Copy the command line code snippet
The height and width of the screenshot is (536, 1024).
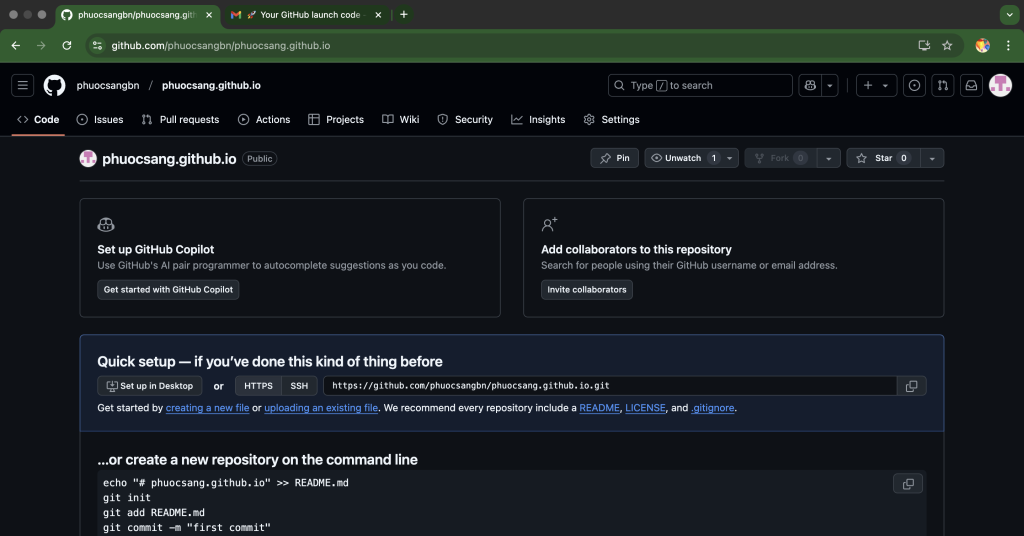(908, 484)
